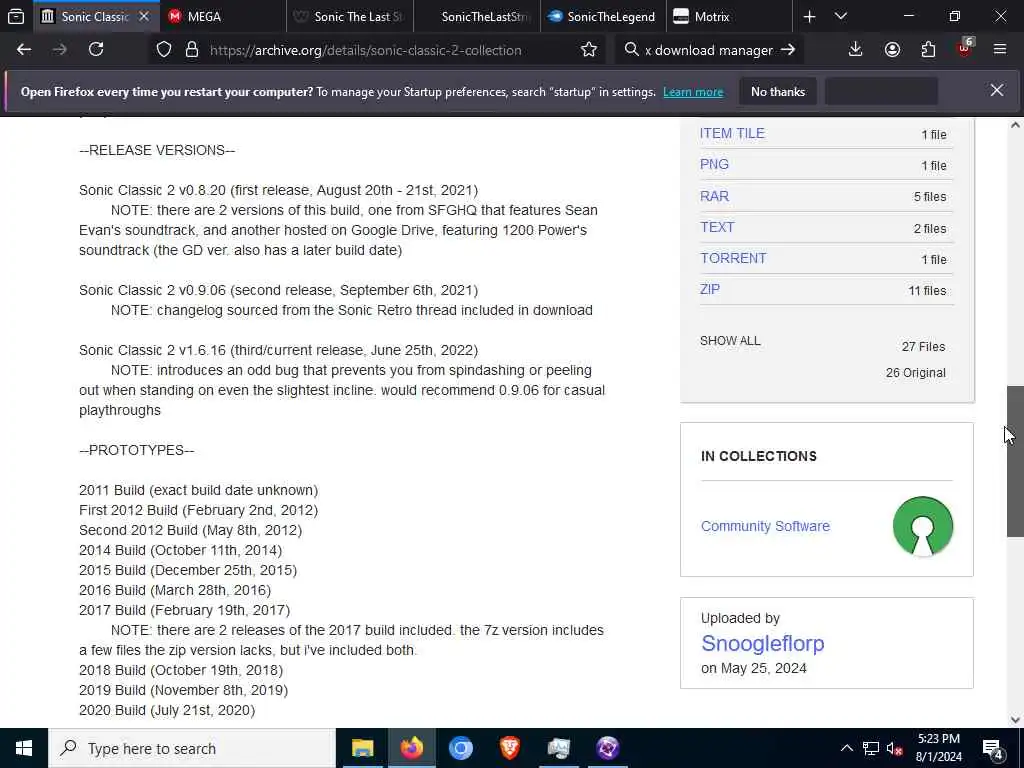This screenshot has height=768, width=1024.
Task: Open the Firefox application menu
Action: click(1000, 50)
